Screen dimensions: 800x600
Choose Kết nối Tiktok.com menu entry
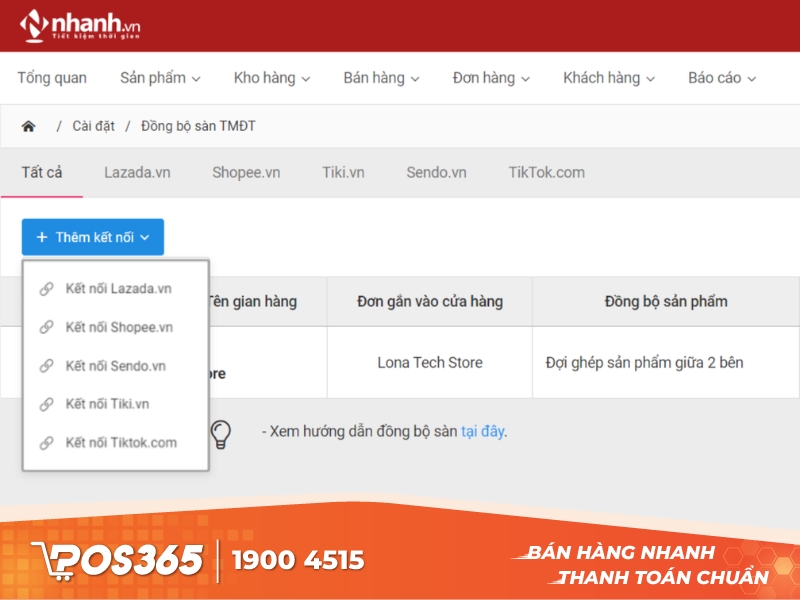[x=116, y=443]
